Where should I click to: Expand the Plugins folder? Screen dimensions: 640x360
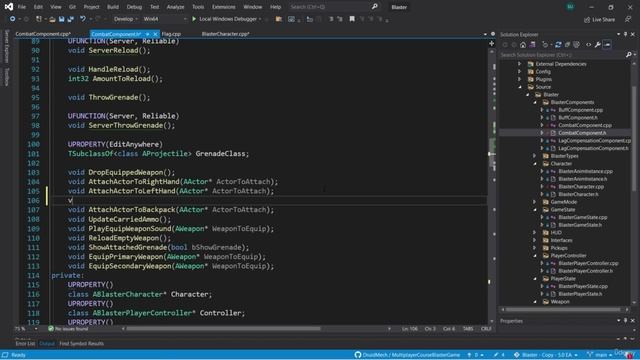click(520, 79)
